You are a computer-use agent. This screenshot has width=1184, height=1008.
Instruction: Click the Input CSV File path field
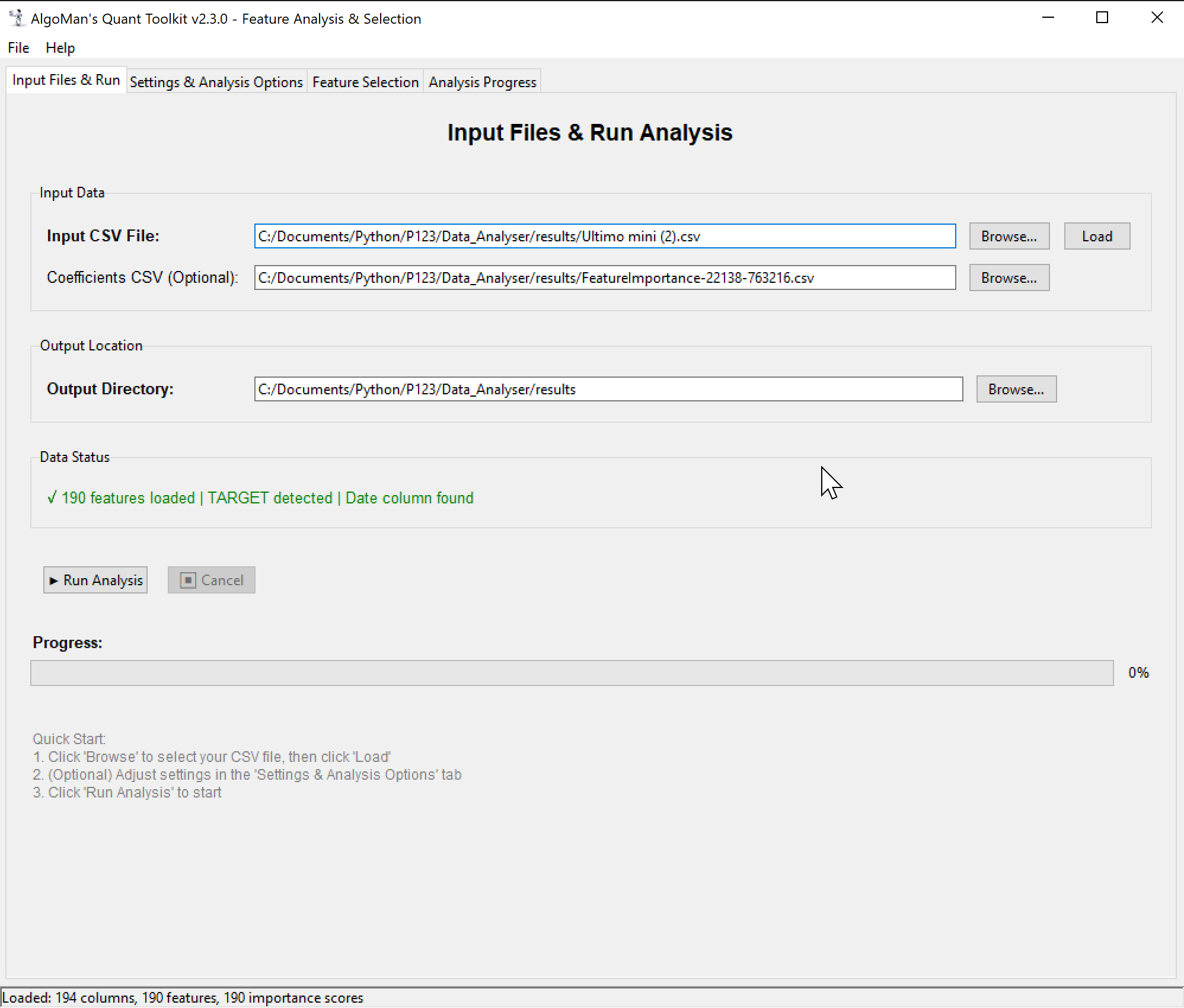pos(605,236)
